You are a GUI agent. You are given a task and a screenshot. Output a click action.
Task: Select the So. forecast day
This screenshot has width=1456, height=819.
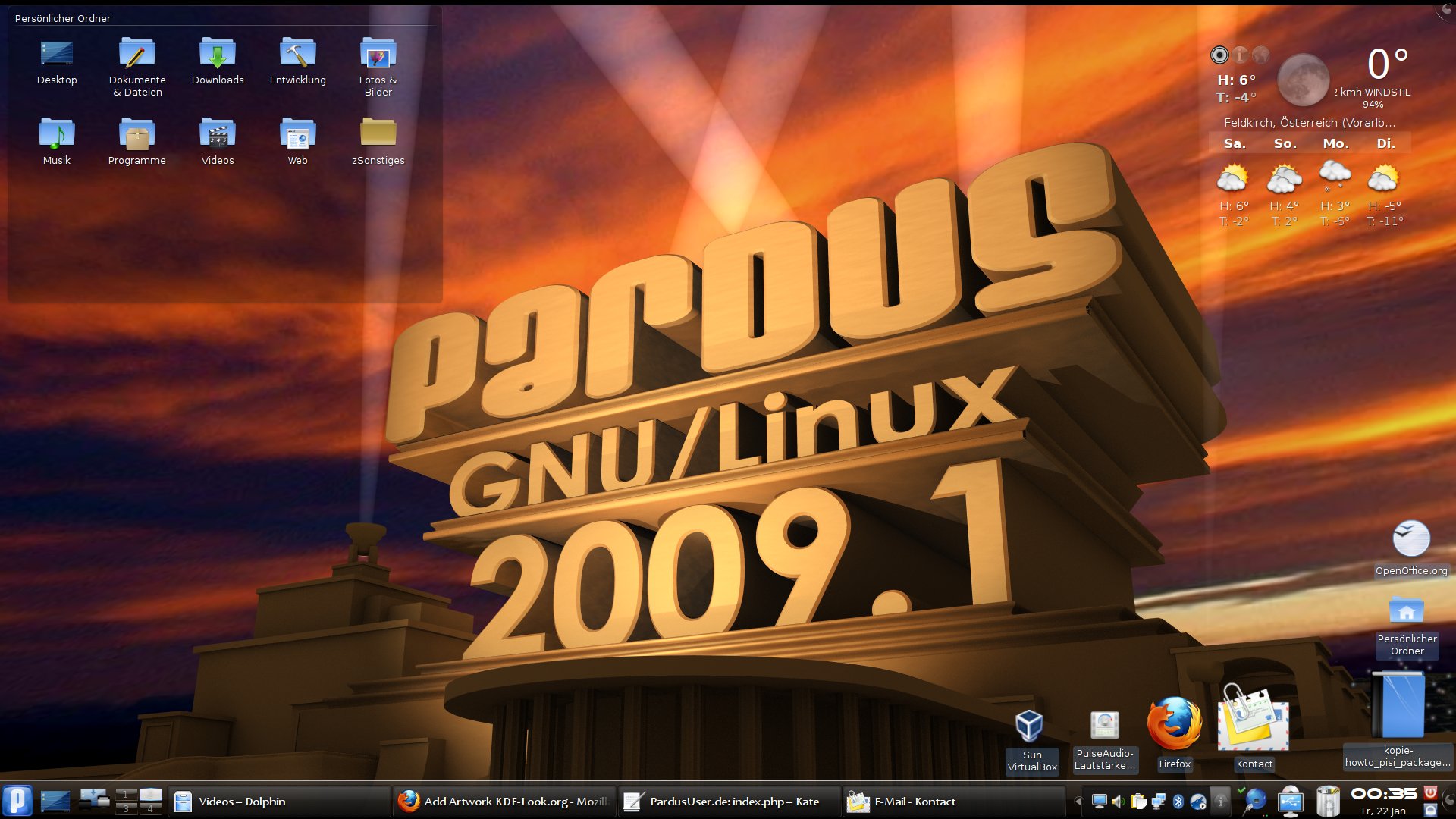click(1285, 143)
